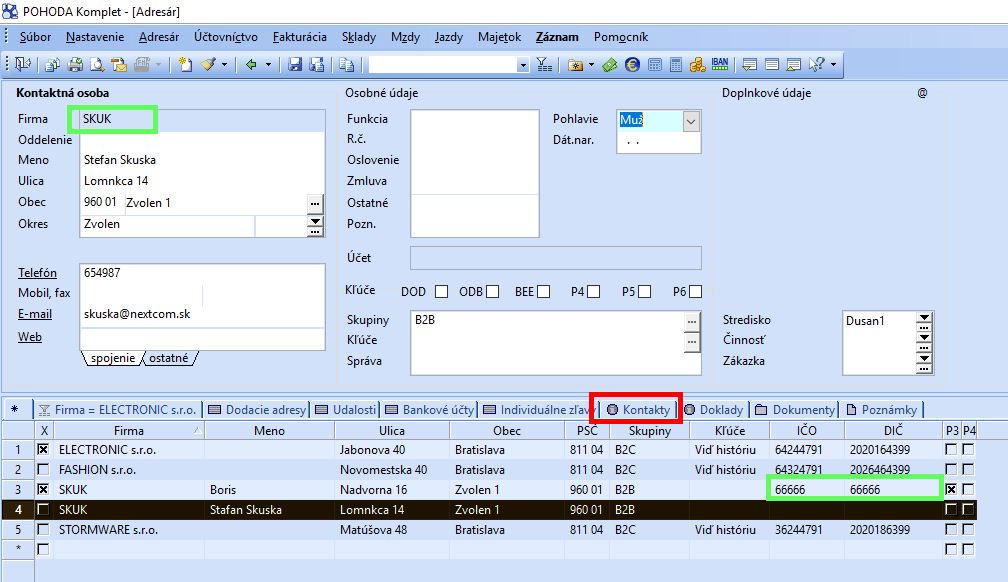Tick the ODB key checkbox
Viewport: 1008px width, 582px height.
[x=492, y=292]
